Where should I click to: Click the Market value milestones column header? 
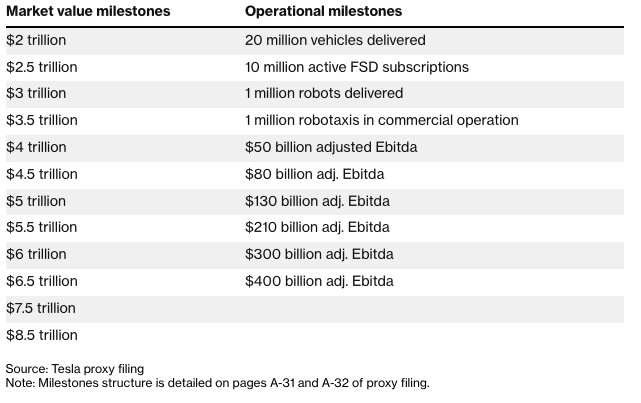[x=88, y=12]
